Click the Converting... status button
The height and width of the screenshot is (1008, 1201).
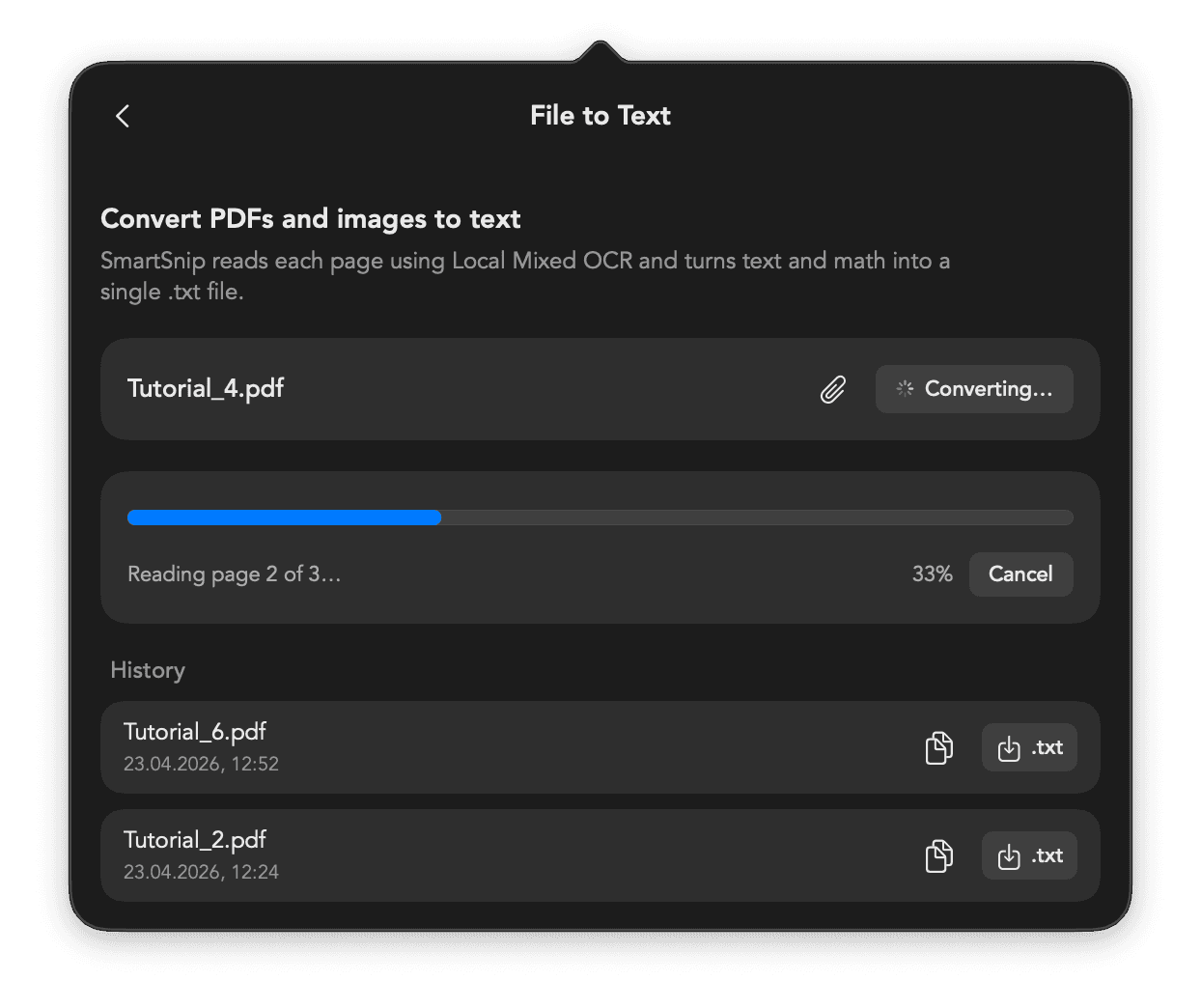974,389
